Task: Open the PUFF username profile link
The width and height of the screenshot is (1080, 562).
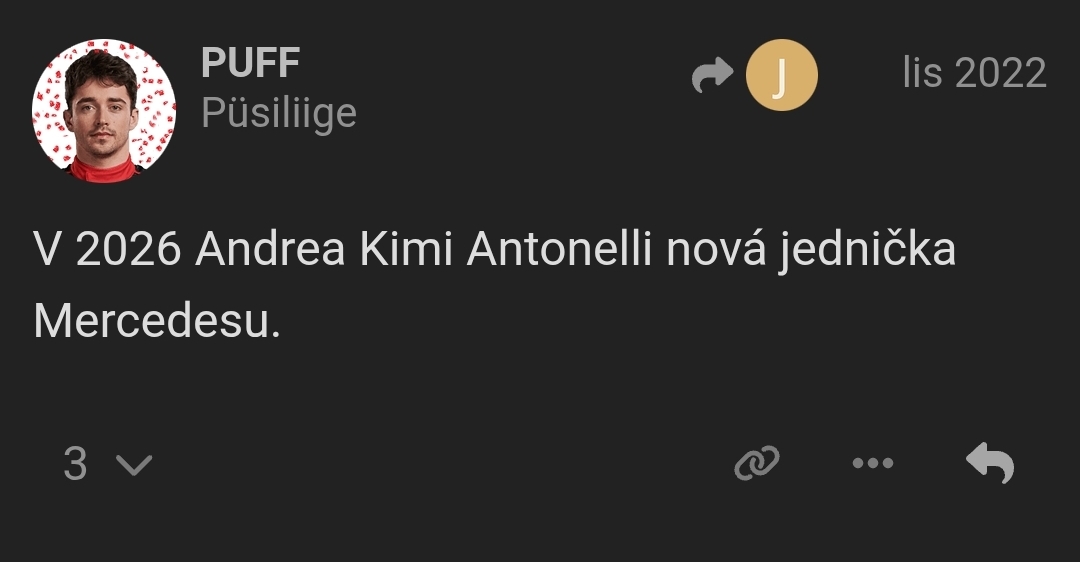Action: pyautogui.click(x=250, y=64)
